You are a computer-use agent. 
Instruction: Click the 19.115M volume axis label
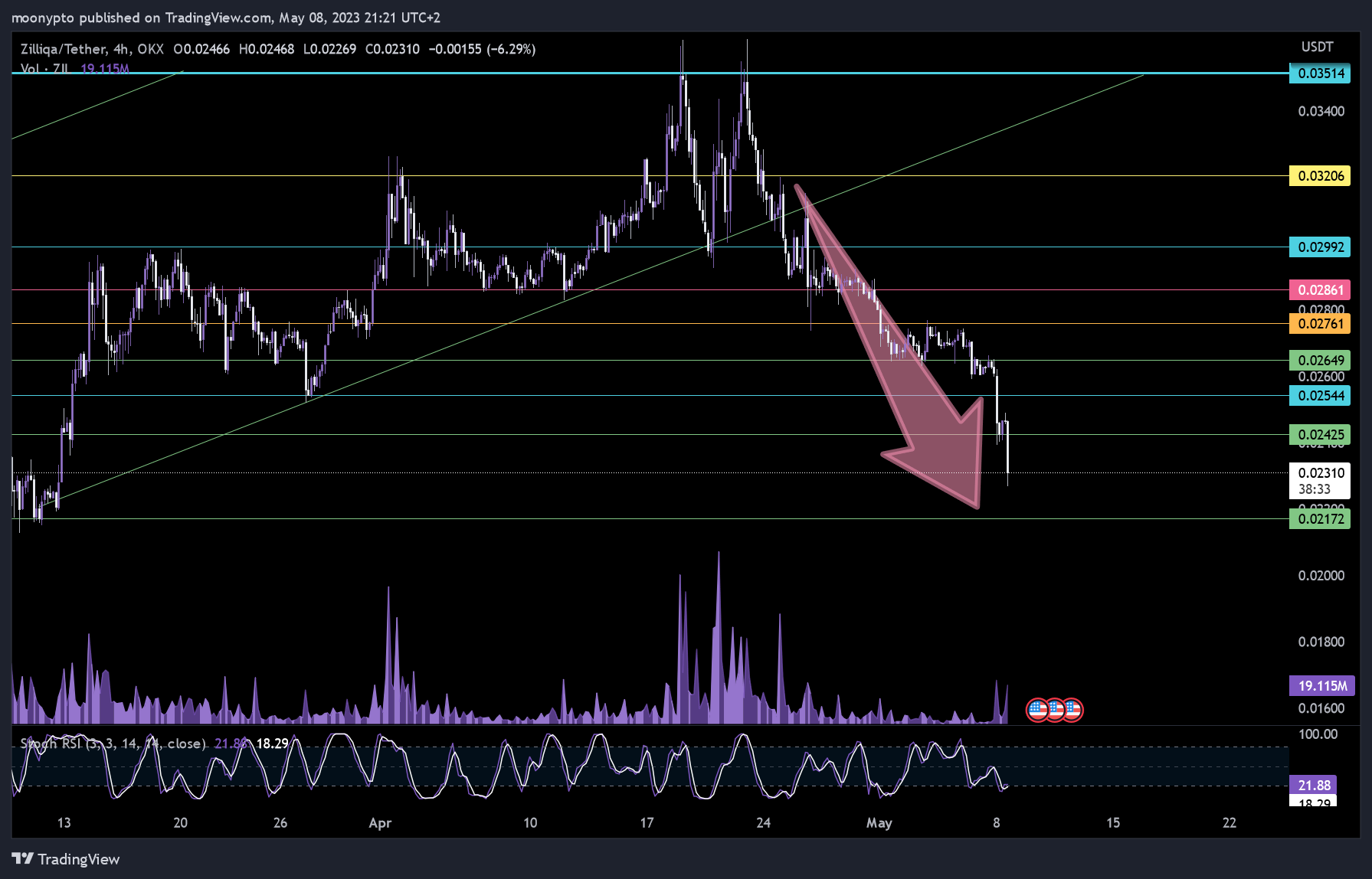[1322, 686]
